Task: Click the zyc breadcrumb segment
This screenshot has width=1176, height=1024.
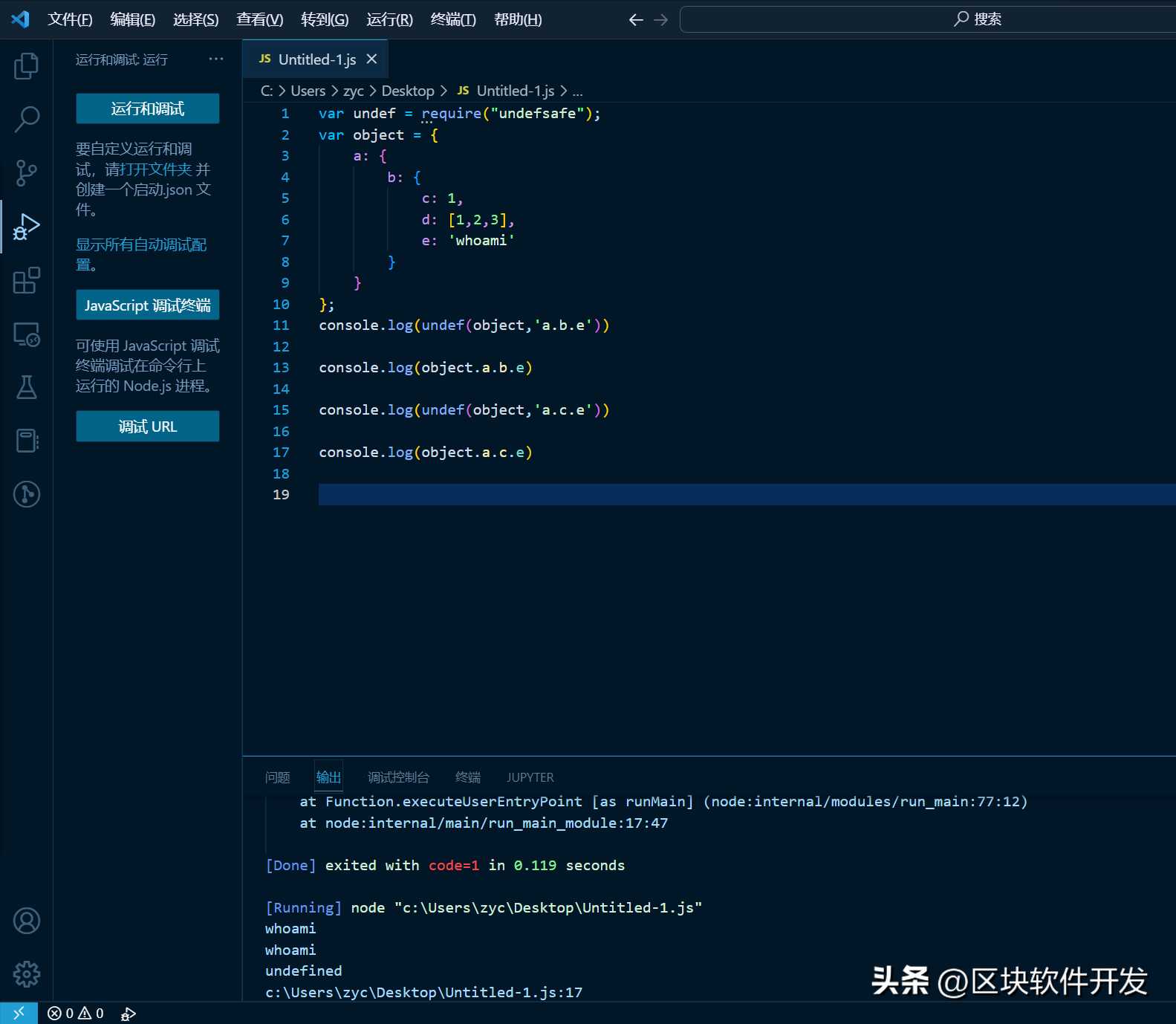Action: (354, 91)
